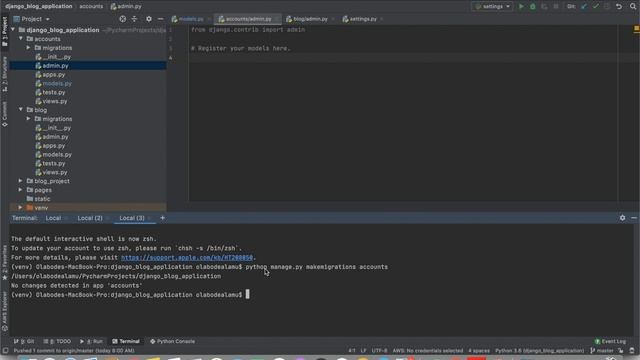Screen dimensions: 640x360
Task: Click Select Opened File target icon in Project panel
Action: (122, 19)
